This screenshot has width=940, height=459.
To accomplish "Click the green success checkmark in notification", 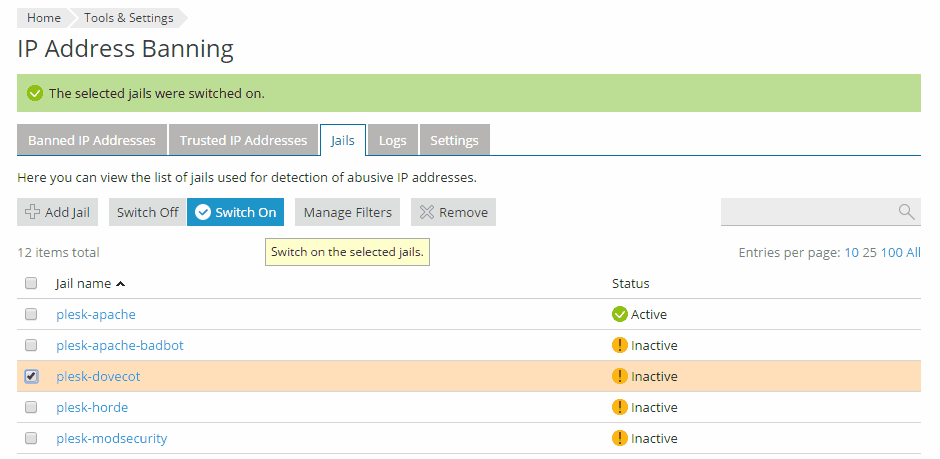I will [35, 93].
